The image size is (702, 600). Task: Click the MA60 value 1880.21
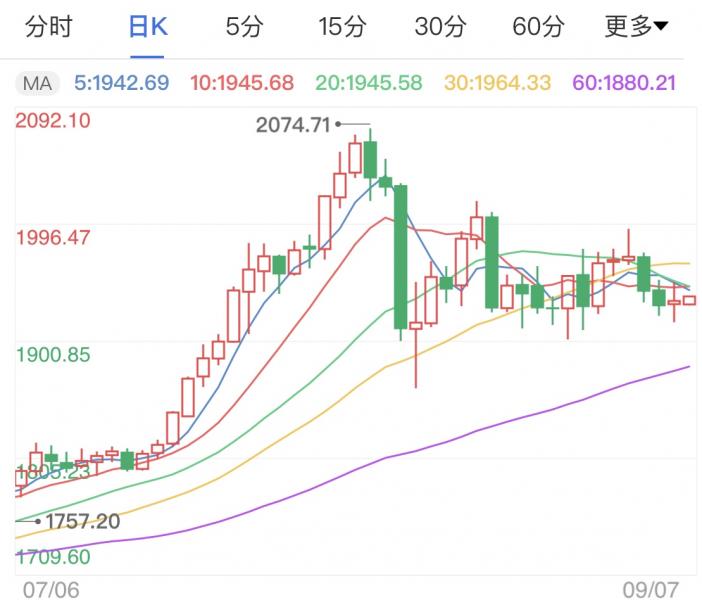tap(623, 82)
